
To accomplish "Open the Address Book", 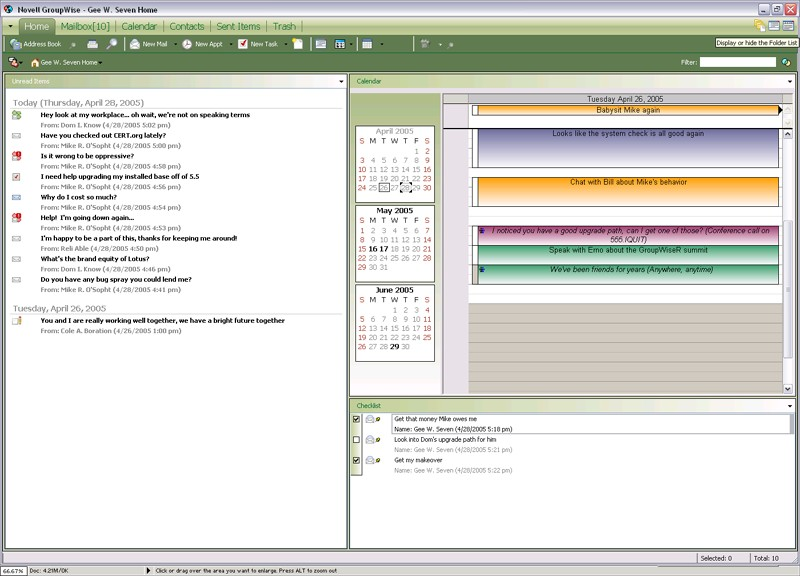I will click(36, 44).
